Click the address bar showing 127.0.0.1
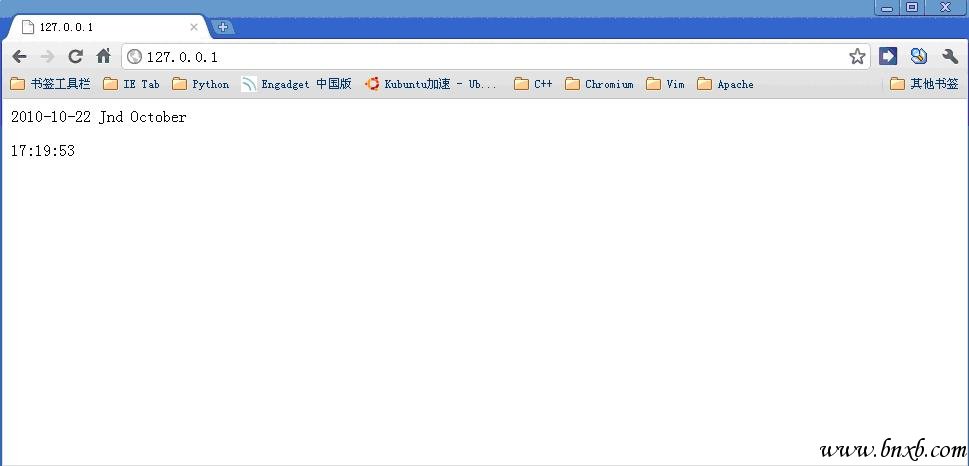Viewport: 969px width, 466px height. point(480,57)
